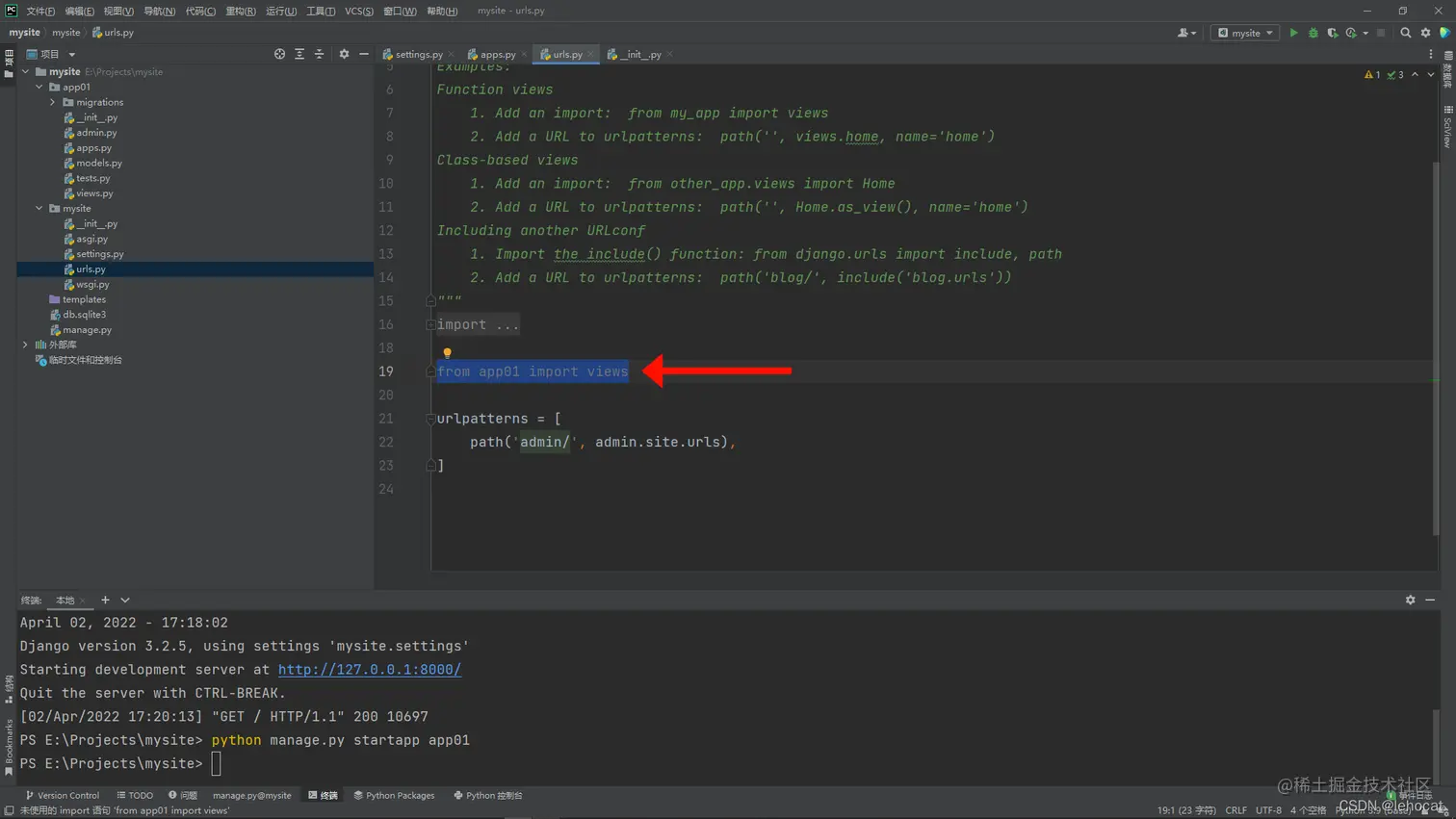This screenshot has width=1456, height=819.
Task: Open manage.py@mysite tool window
Action: click(251, 795)
